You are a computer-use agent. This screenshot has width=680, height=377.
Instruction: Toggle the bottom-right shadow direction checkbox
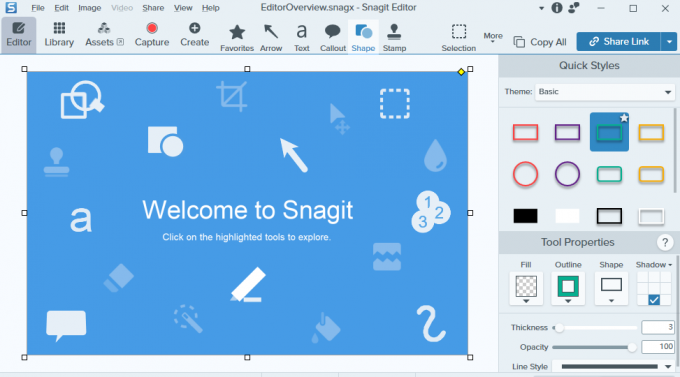pyautogui.click(x=654, y=300)
